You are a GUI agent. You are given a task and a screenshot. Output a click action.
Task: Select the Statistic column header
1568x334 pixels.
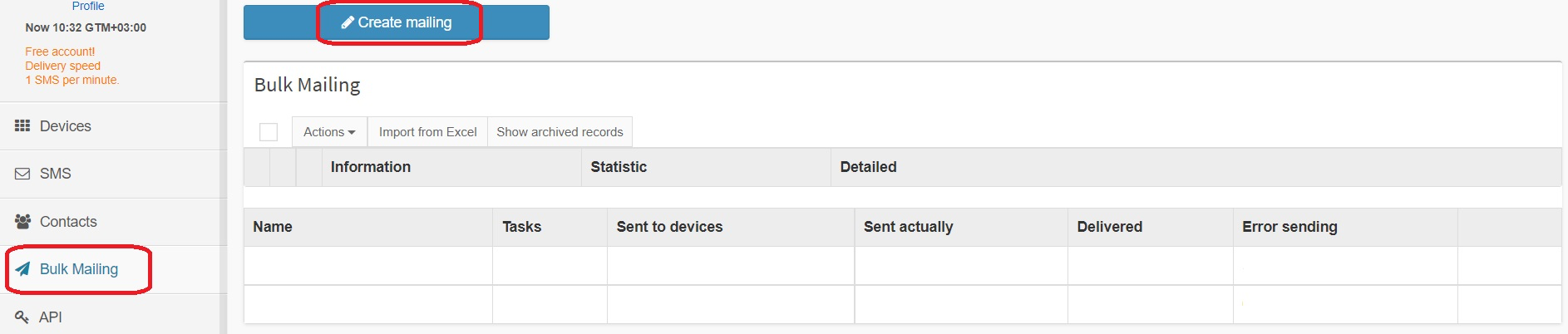[619, 167]
